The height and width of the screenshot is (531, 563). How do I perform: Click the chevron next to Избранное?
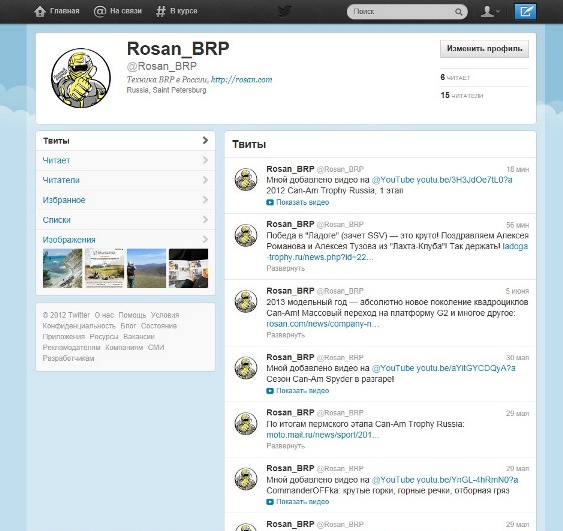click(205, 200)
